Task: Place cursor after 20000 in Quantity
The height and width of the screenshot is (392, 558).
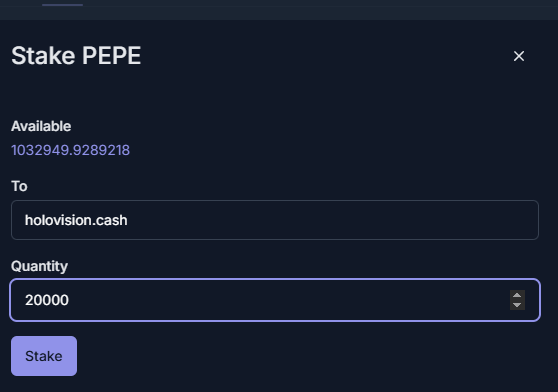Action: pos(69,300)
